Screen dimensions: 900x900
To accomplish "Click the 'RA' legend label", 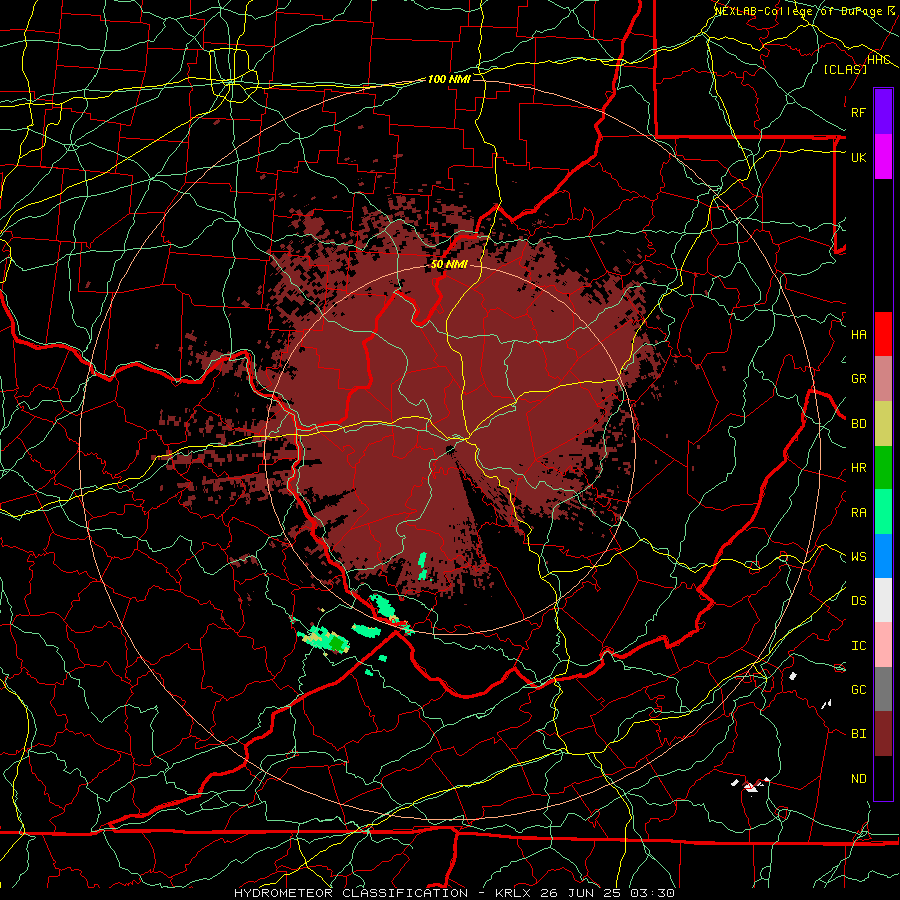I will pos(859,513).
